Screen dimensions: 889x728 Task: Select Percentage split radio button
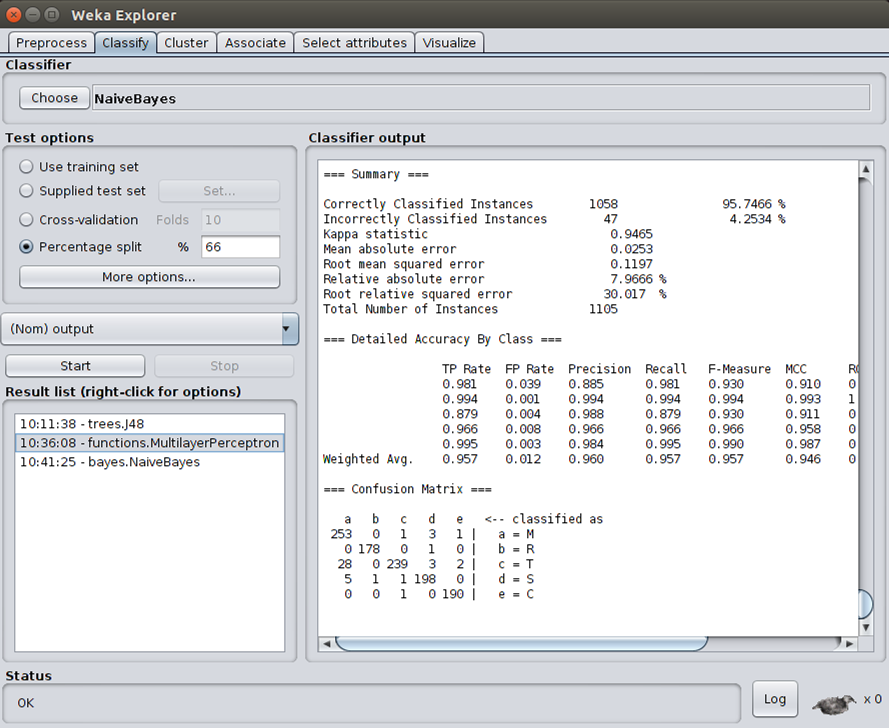26,247
